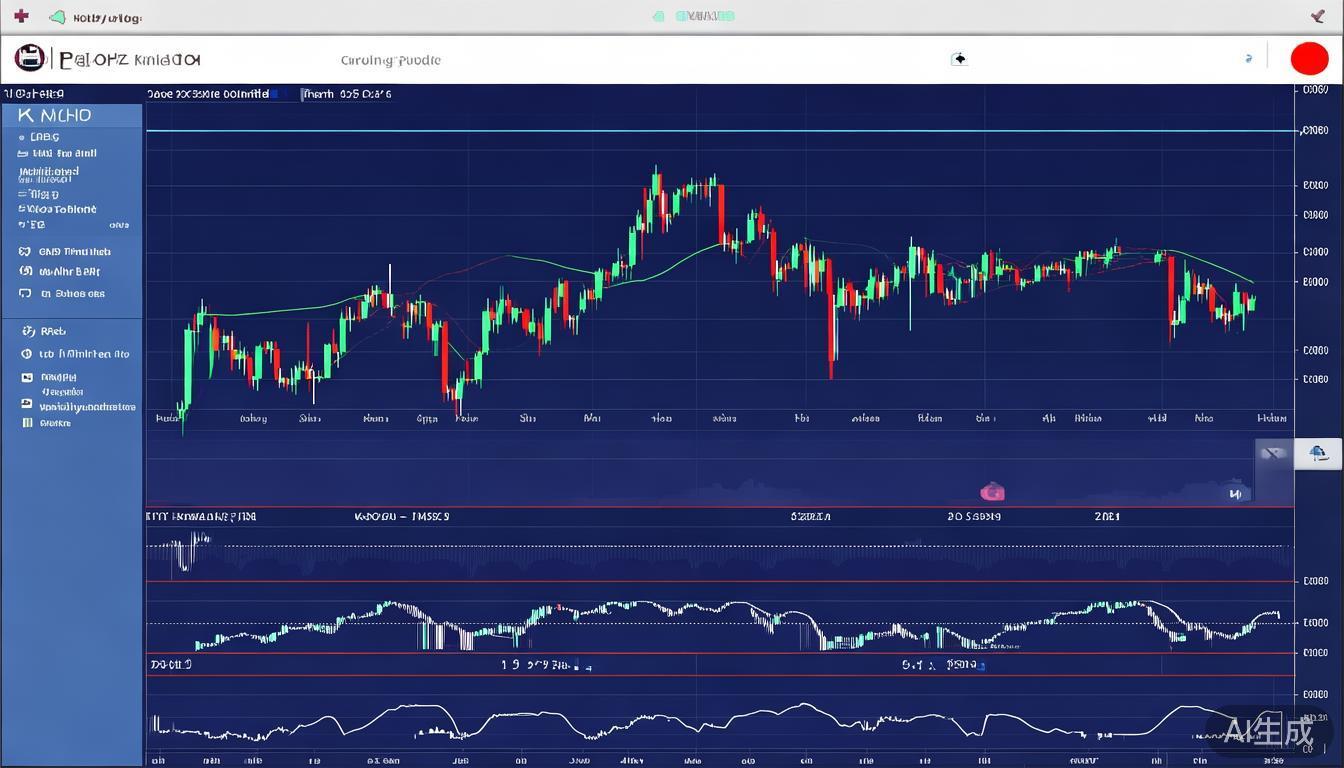This screenshot has height=768, width=1344.
Task: Click the hammer icon at top right
Action: click(x=1317, y=16)
